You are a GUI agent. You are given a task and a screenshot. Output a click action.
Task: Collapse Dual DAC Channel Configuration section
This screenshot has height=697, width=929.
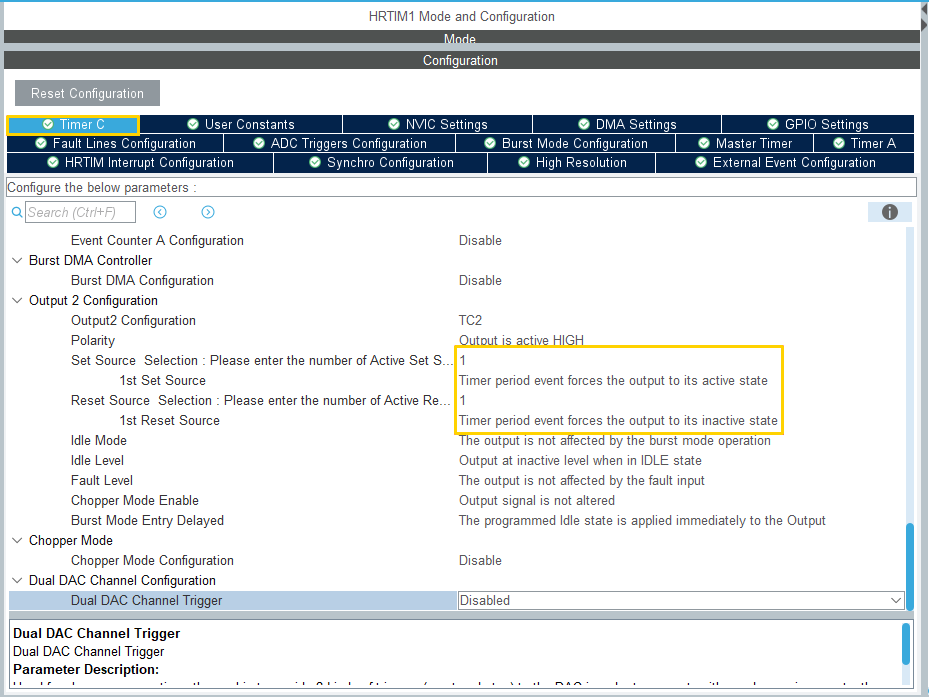[x=17, y=580]
